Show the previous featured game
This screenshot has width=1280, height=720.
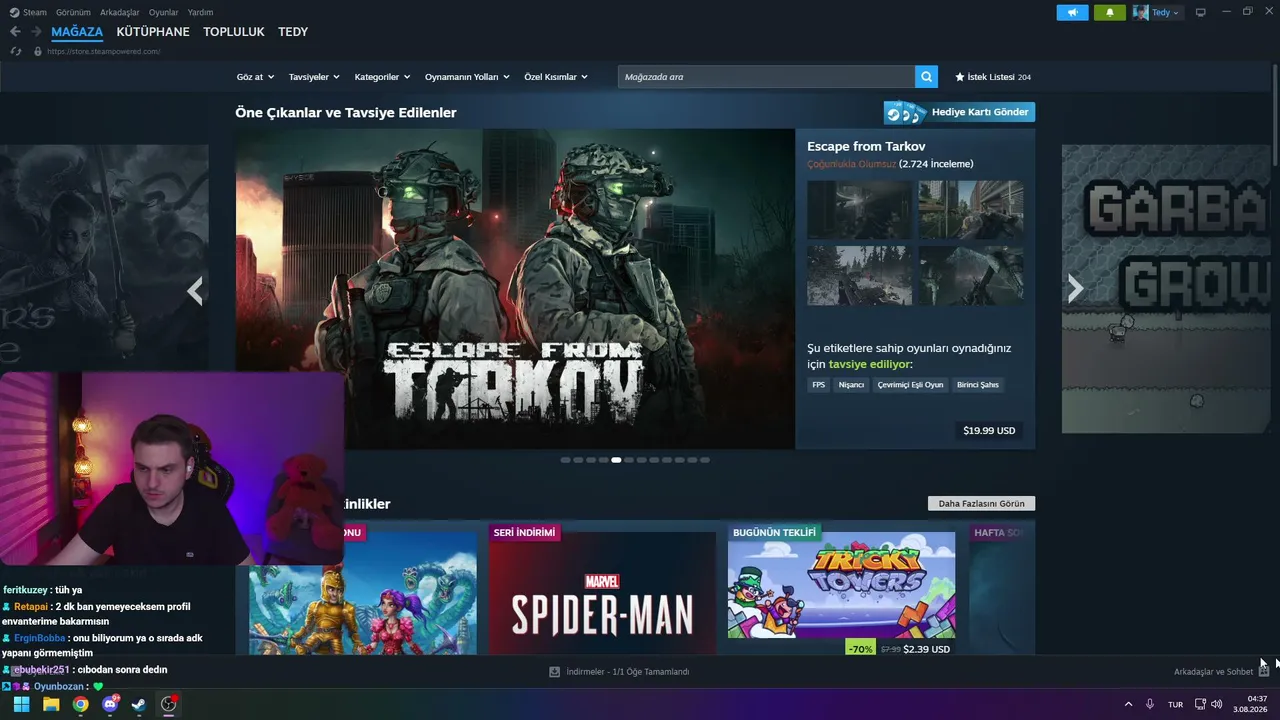[x=195, y=290]
